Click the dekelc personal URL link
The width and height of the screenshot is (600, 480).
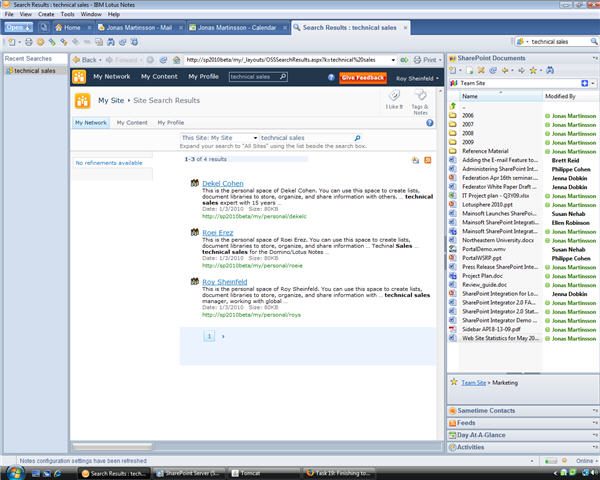[x=254, y=216]
